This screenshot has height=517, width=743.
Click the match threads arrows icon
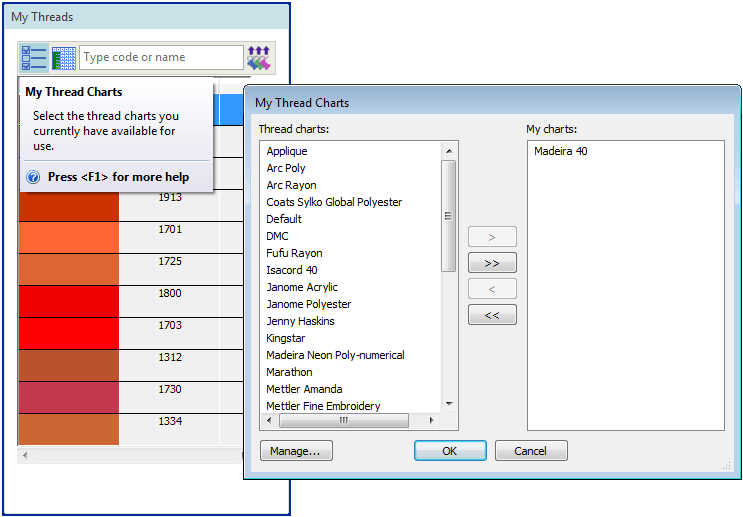click(x=259, y=58)
